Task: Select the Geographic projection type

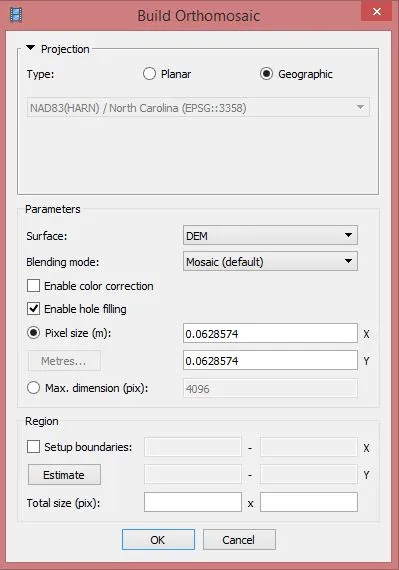Action: (x=266, y=74)
